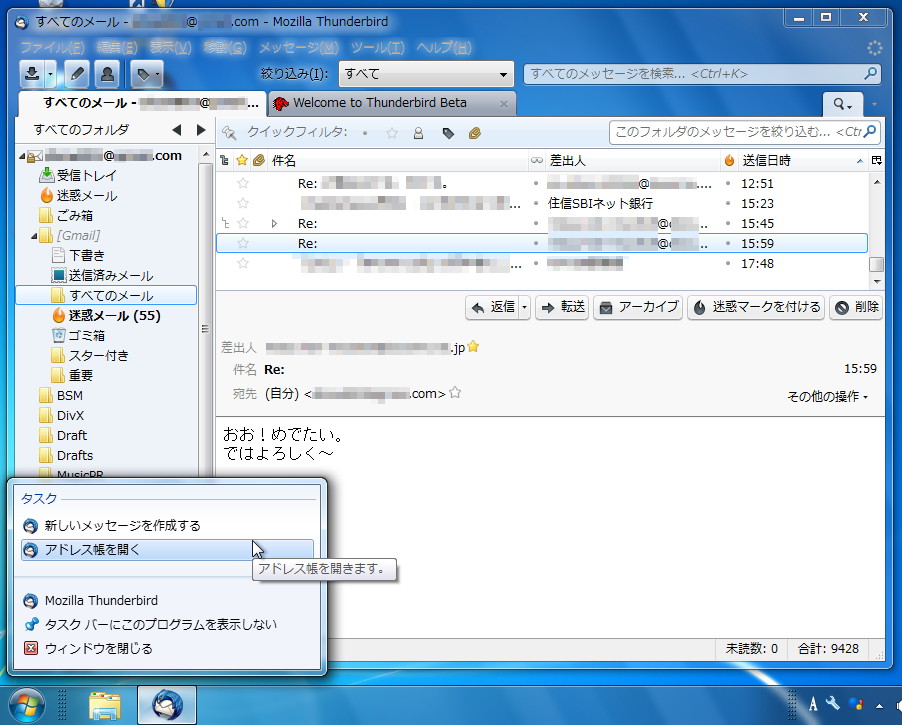Switch to the Welcome to Thunderbird Beta tab
Screen dimensions: 902x725
coord(380,103)
